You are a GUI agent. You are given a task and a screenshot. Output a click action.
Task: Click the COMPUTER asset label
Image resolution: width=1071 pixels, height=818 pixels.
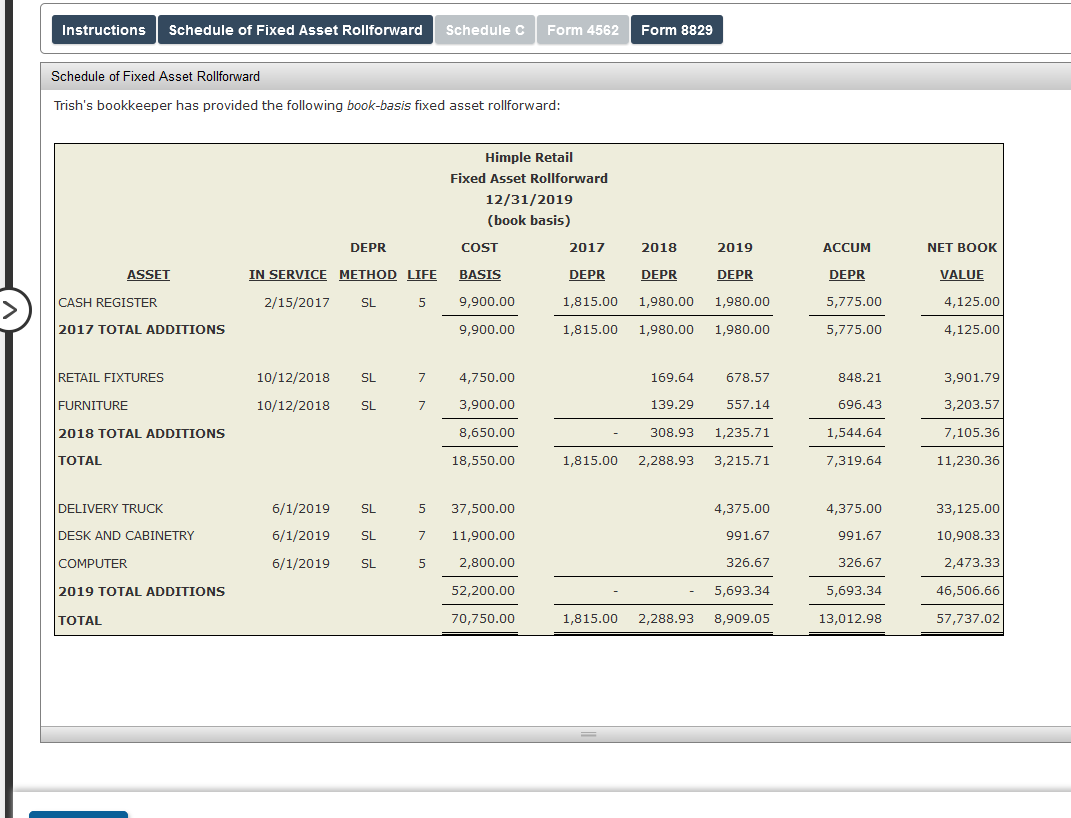click(92, 564)
